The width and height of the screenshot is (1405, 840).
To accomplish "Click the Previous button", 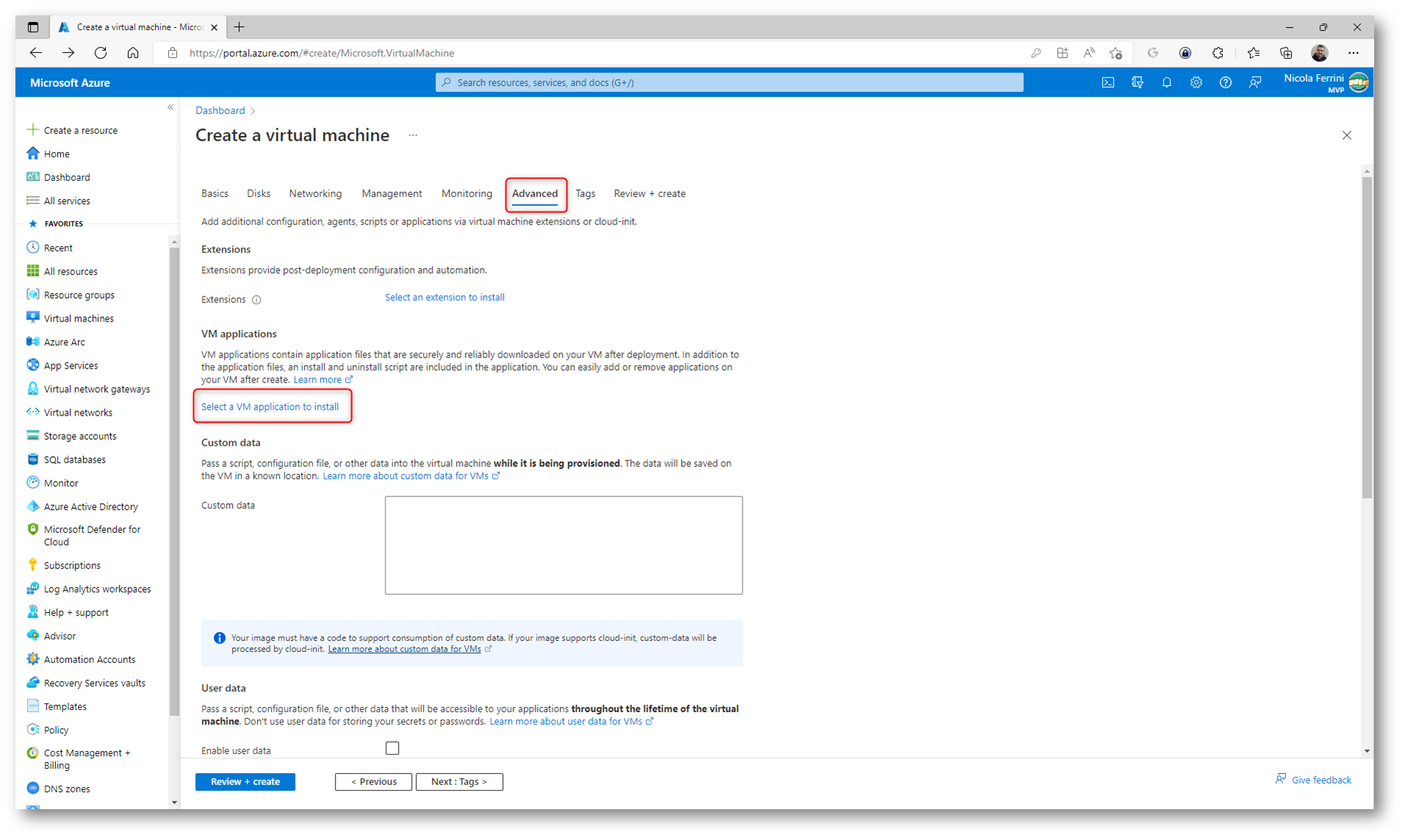I will click(x=373, y=781).
